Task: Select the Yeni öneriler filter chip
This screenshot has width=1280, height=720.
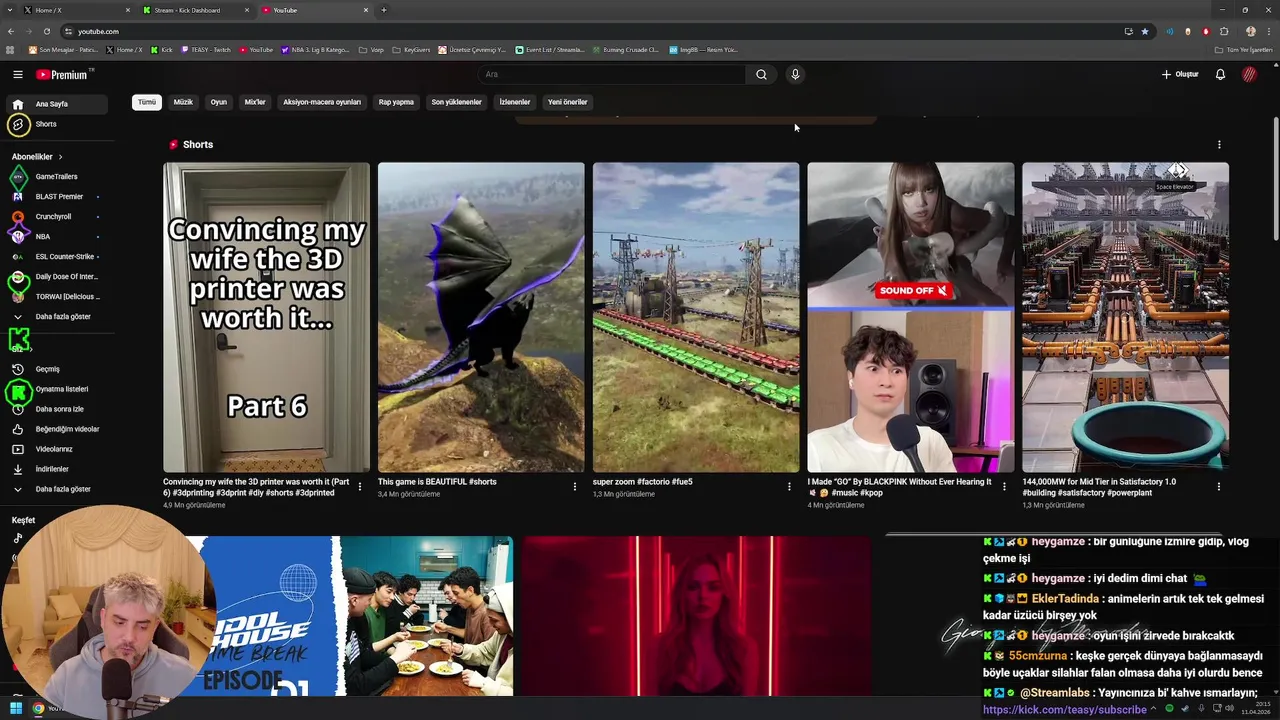Action: pos(568,102)
